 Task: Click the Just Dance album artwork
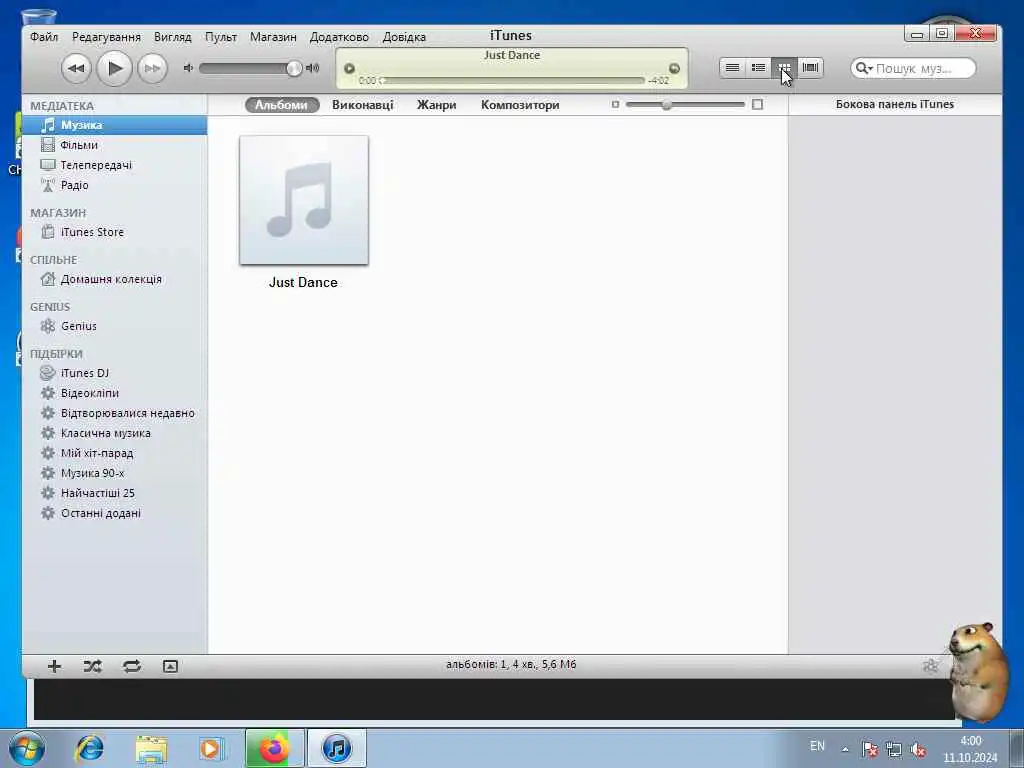click(x=304, y=200)
